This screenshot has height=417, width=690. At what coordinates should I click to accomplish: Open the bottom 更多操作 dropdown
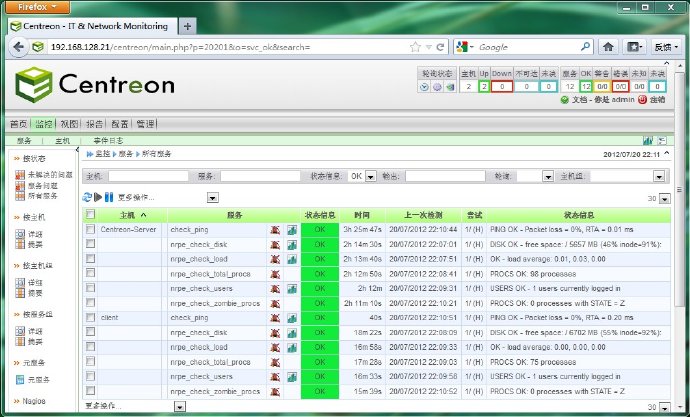tap(180, 407)
